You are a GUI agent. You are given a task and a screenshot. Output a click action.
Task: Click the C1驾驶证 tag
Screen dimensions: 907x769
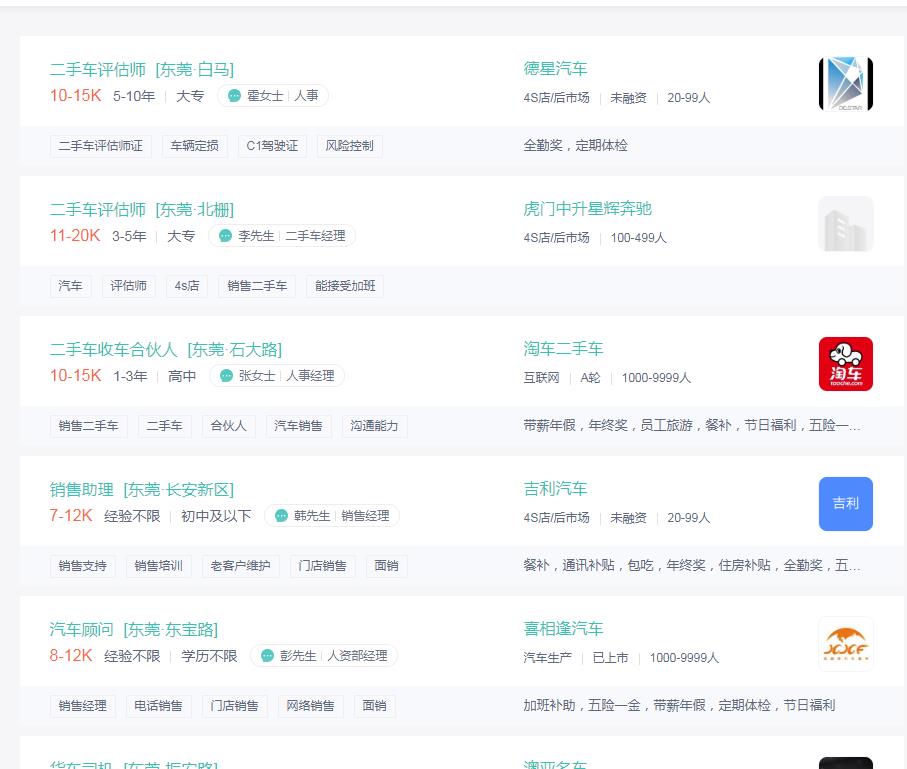pos(272,146)
